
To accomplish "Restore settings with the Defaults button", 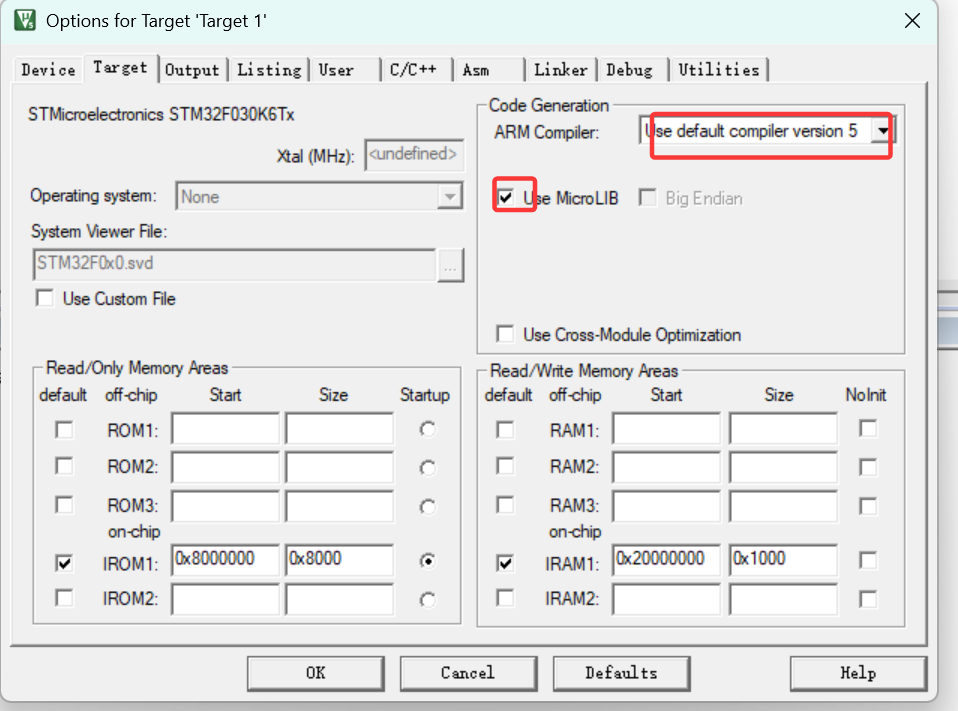I will (621, 673).
